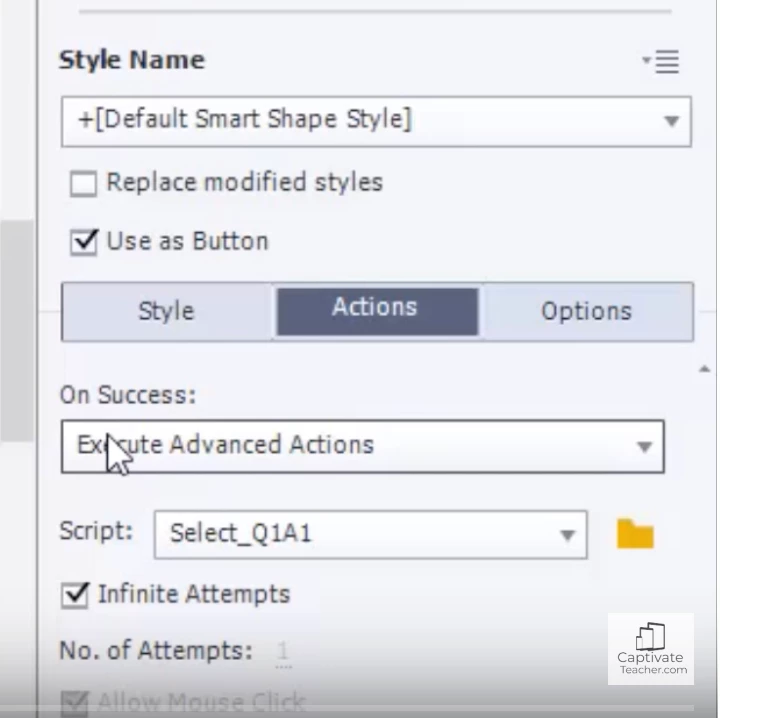Collapse the Actions section using the arrow

point(704,369)
